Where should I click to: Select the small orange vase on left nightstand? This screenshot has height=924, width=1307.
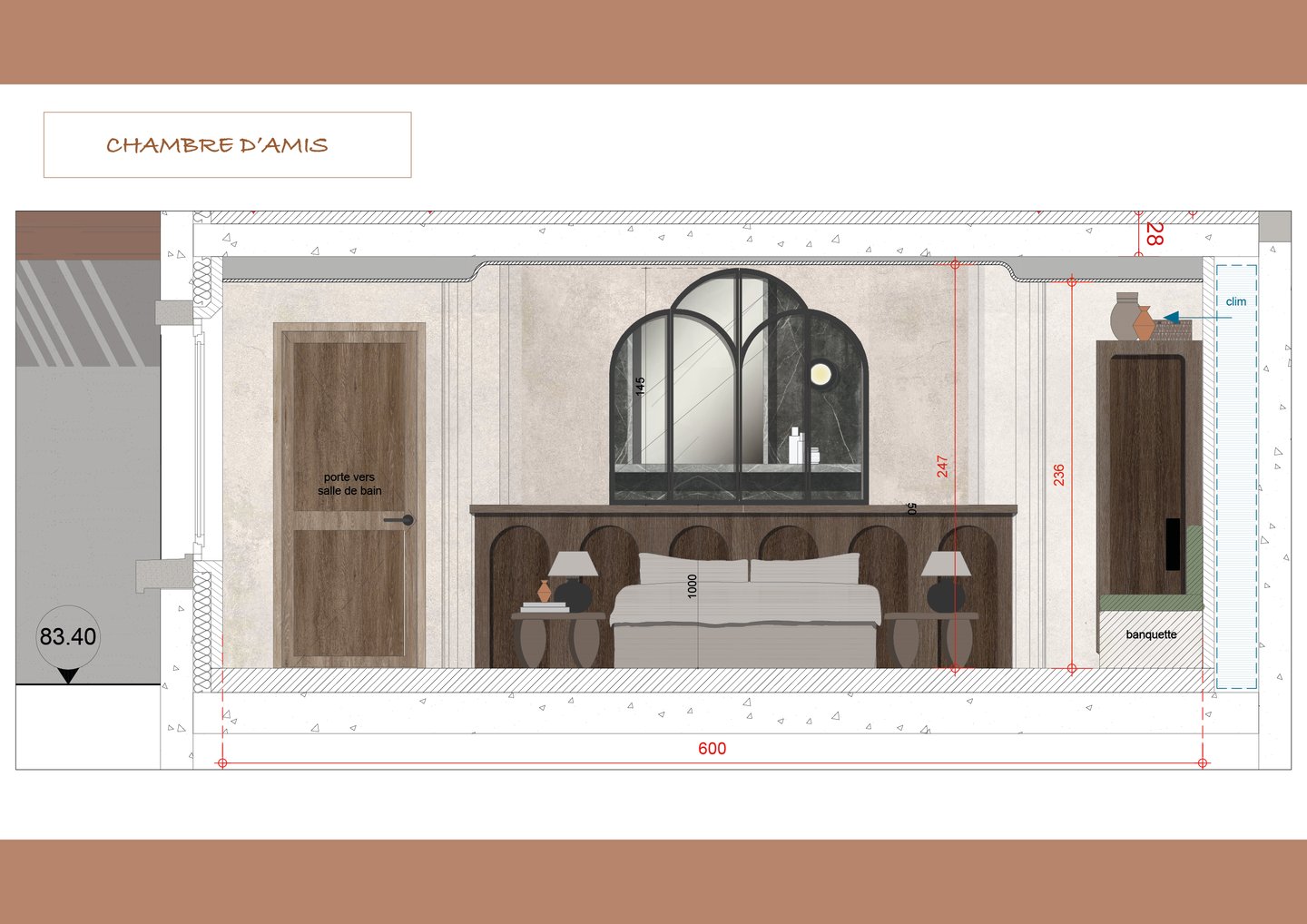click(545, 591)
